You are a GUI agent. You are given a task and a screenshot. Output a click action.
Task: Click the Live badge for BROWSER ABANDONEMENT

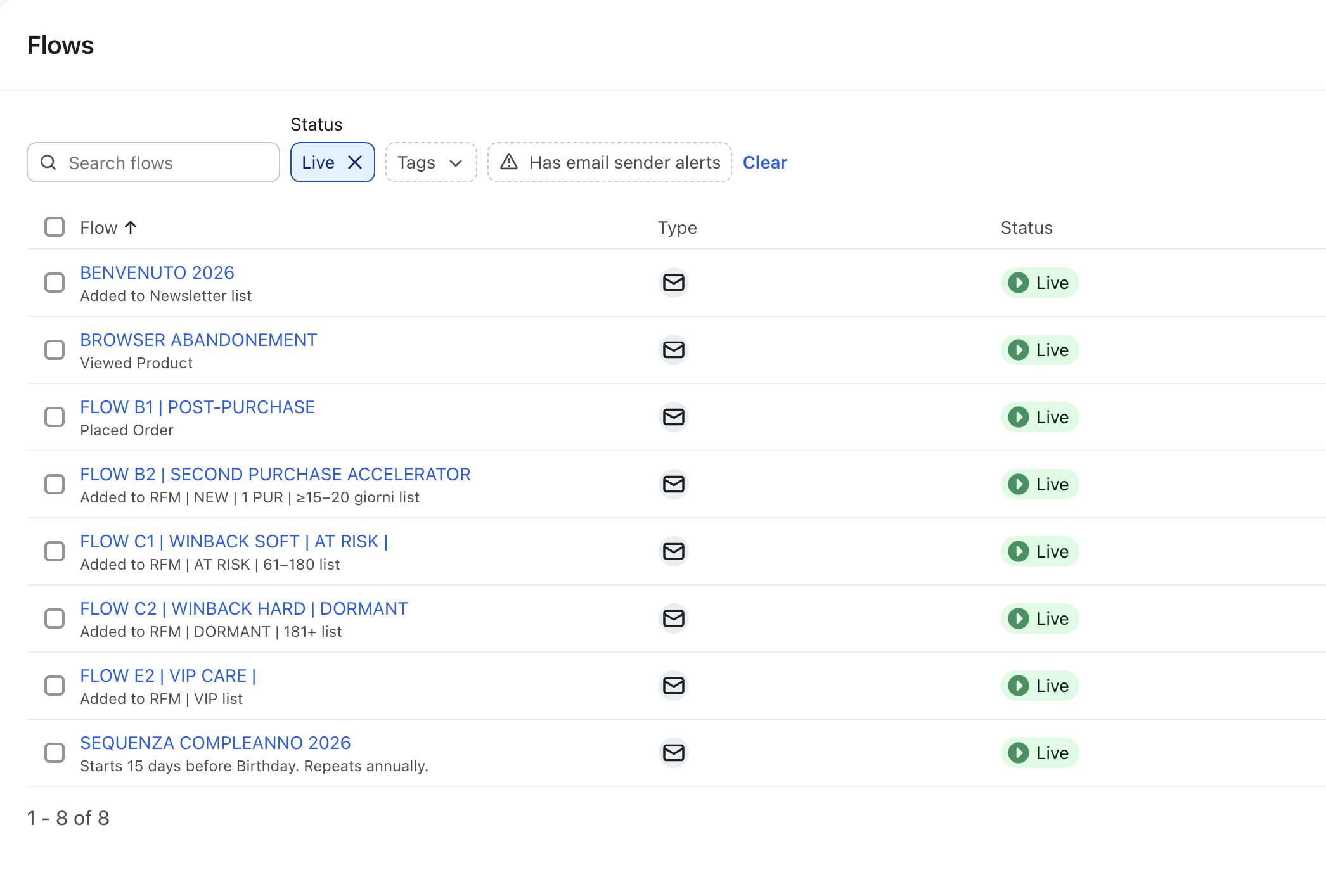[1040, 350]
